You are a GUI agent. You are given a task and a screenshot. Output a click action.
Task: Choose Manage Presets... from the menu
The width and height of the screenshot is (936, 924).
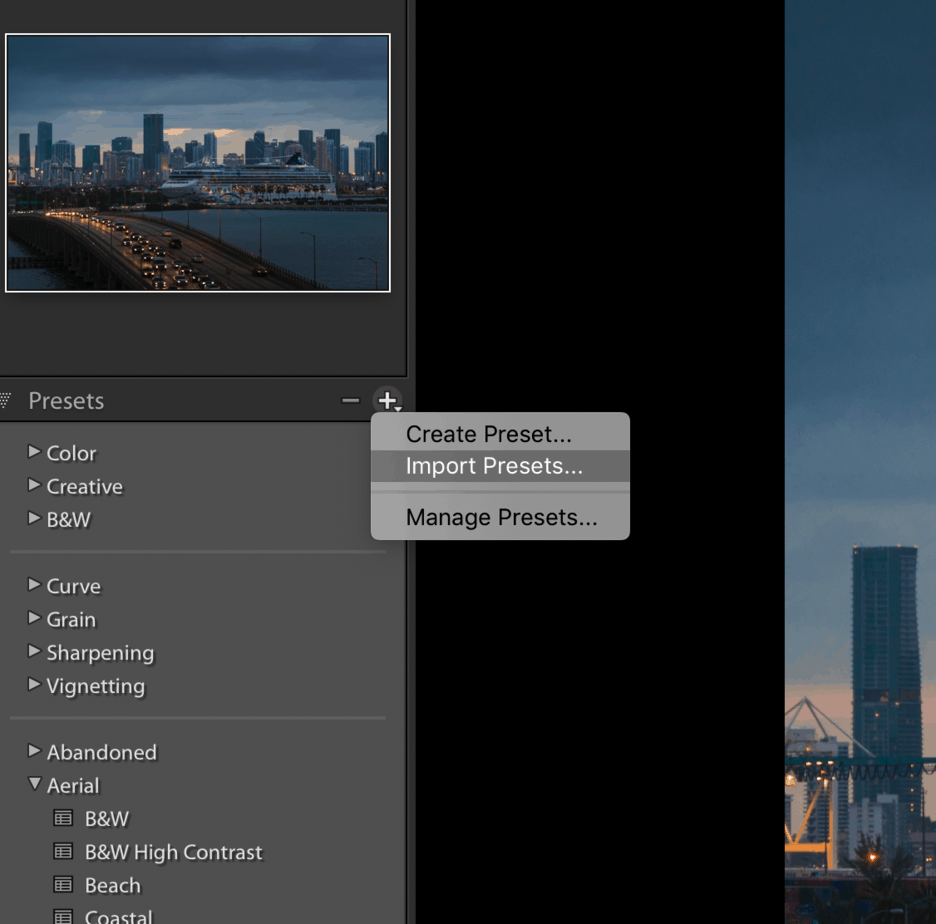(501, 517)
